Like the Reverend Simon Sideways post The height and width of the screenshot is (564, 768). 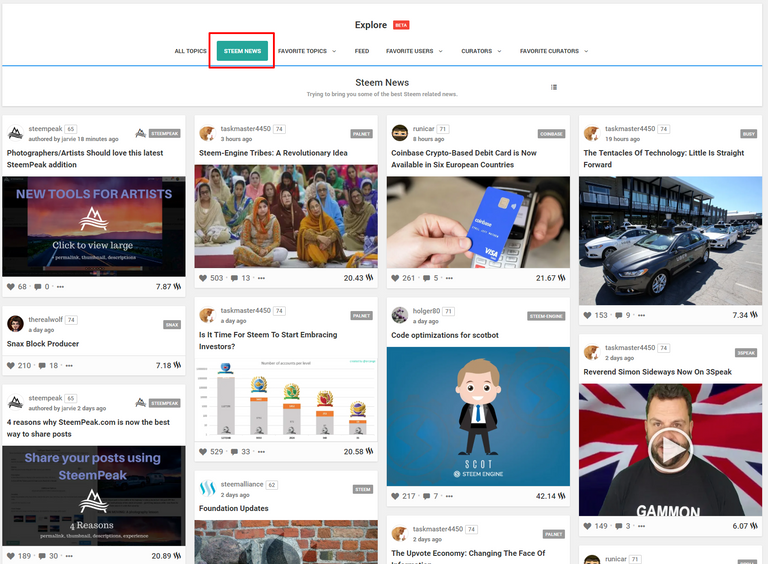(587, 526)
